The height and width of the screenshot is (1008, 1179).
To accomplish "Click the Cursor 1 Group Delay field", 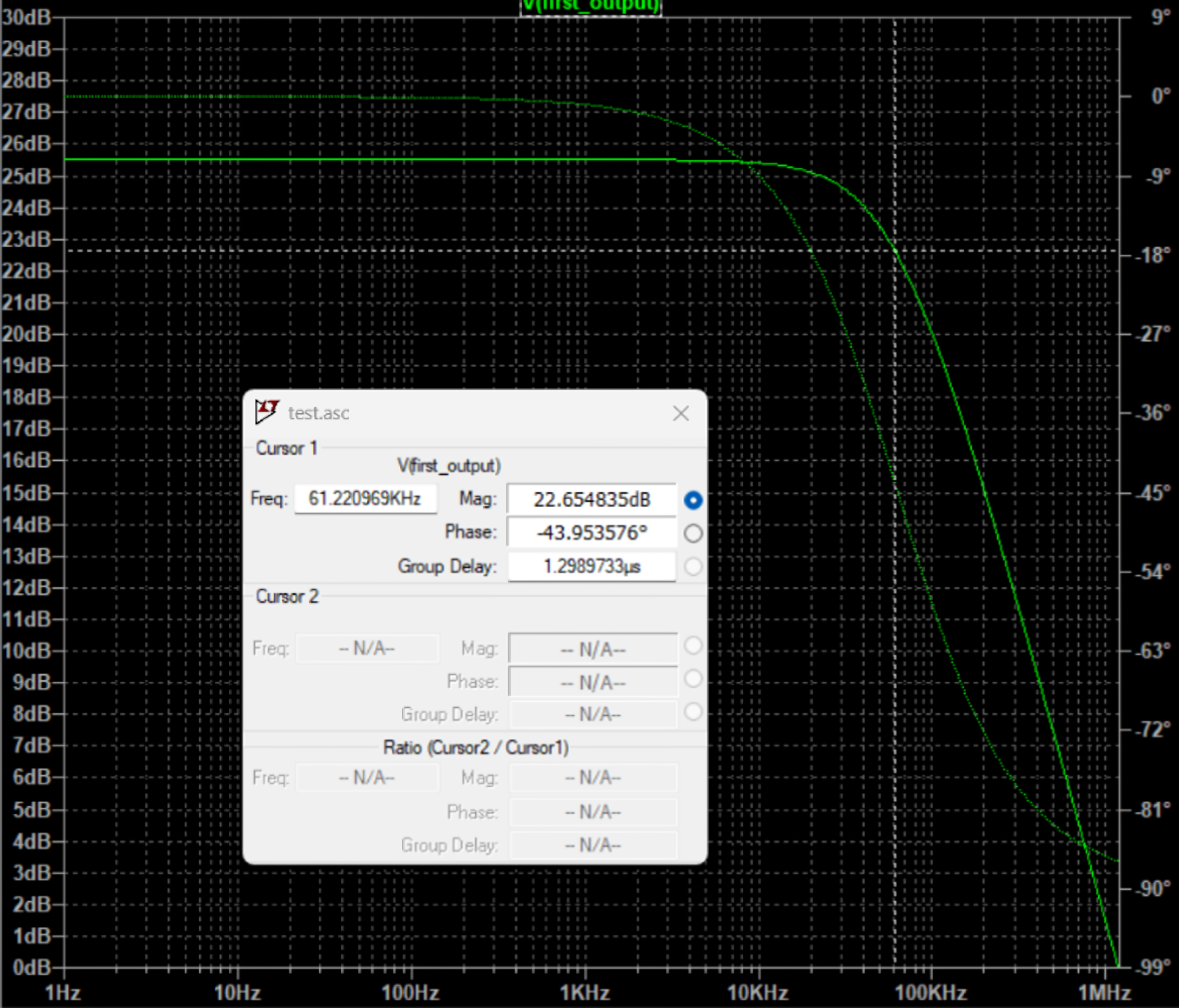I will point(592,566).
